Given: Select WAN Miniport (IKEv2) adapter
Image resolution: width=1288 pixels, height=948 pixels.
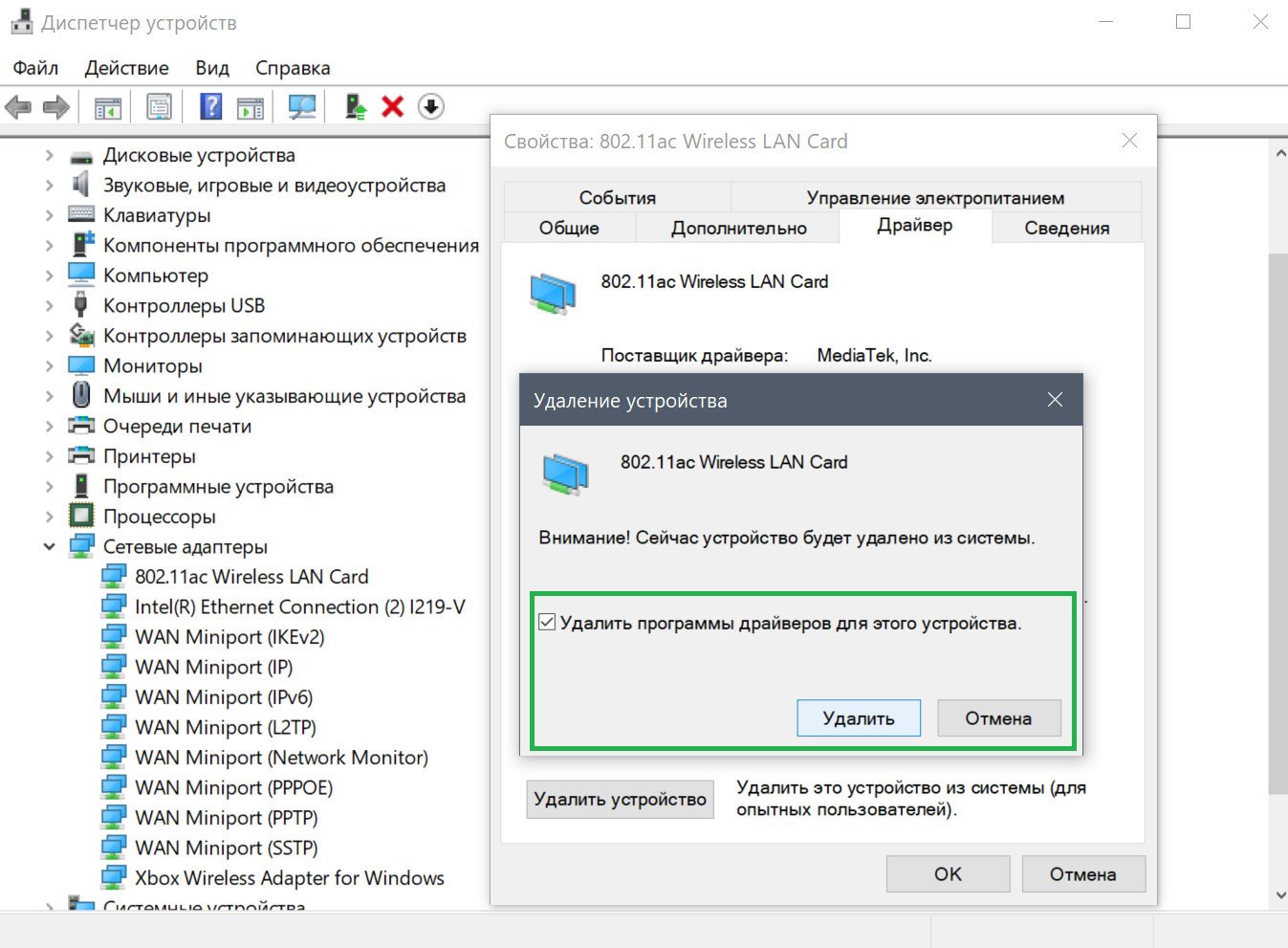Looking at the screenshot, I should pos(229,637).
